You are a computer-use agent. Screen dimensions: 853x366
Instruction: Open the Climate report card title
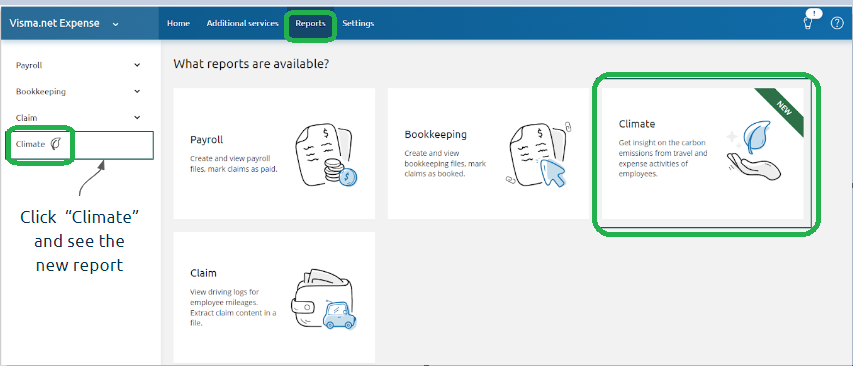[x=636, y=124]
